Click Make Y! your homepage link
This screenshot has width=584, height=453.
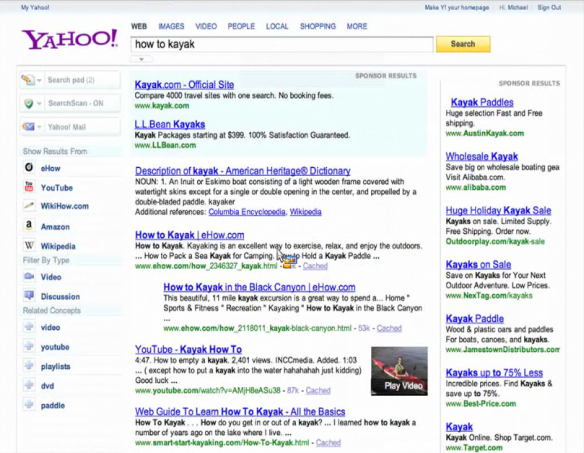tap(457, 7)
